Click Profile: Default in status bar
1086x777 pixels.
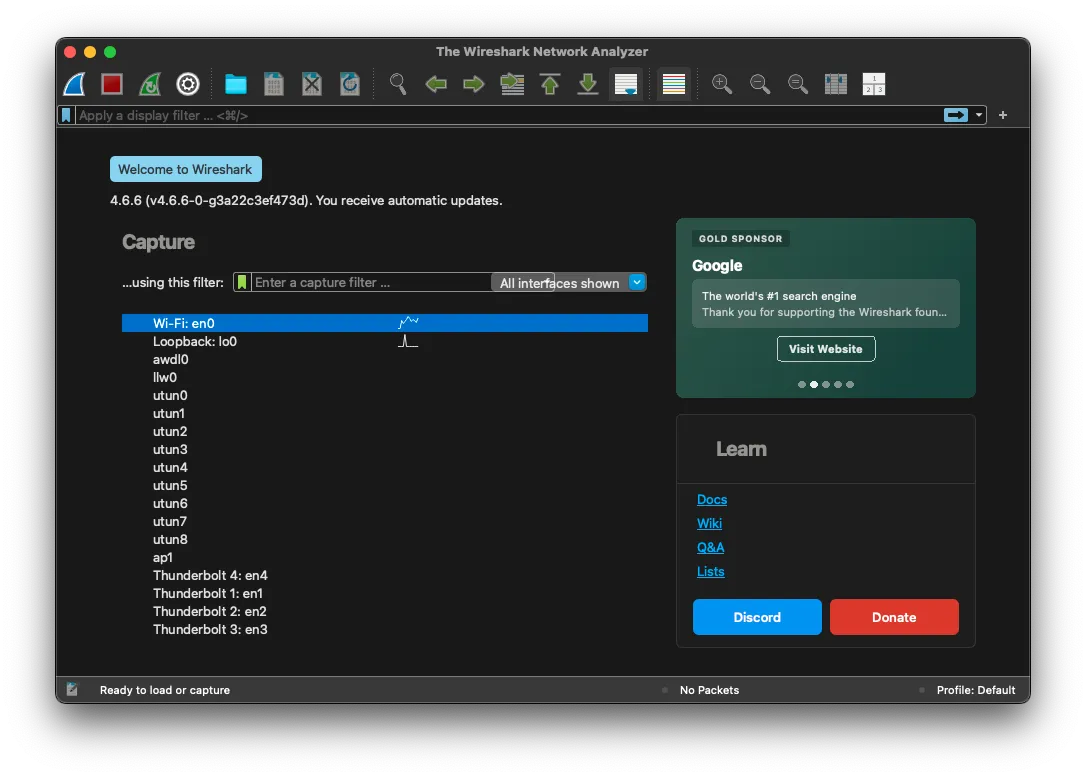click(975, 690)
